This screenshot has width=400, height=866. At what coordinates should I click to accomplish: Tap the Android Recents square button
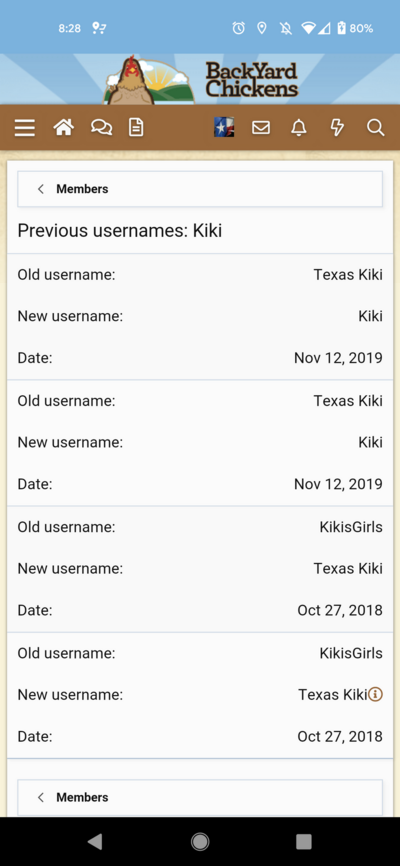pos(304,841)
